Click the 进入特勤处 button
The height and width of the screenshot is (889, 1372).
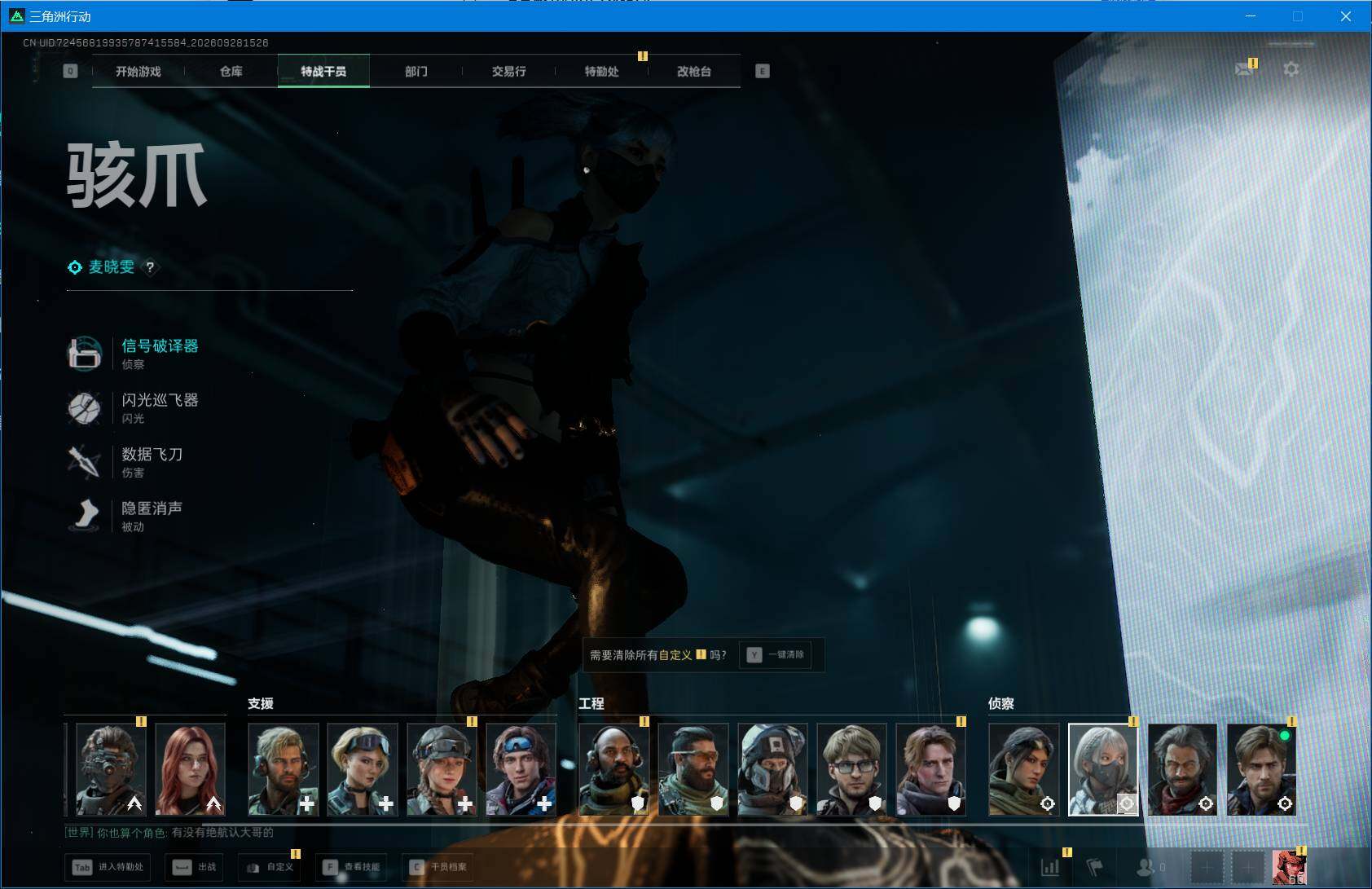[109, 867]
